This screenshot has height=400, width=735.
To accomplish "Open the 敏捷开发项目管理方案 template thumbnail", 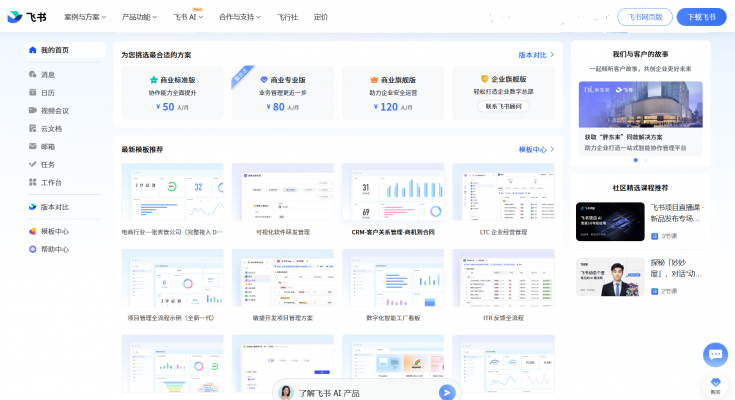I will (x=283, y=278).
